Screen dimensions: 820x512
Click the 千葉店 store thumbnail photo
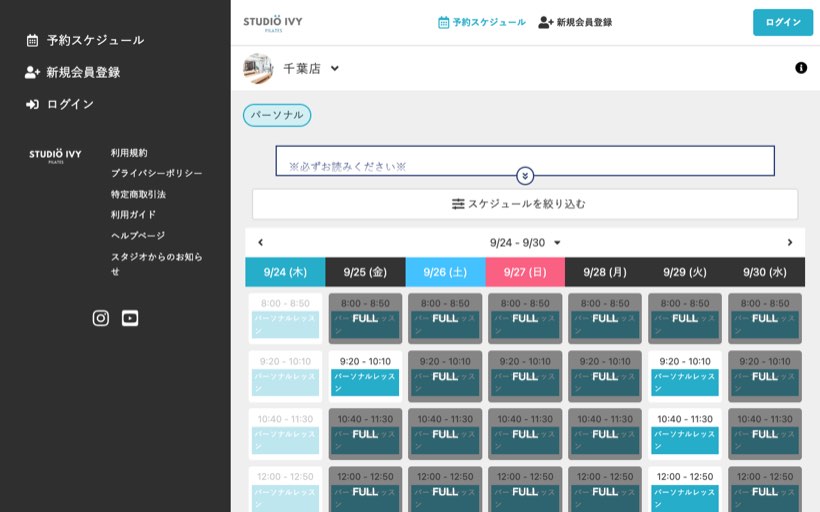[258, 68]
